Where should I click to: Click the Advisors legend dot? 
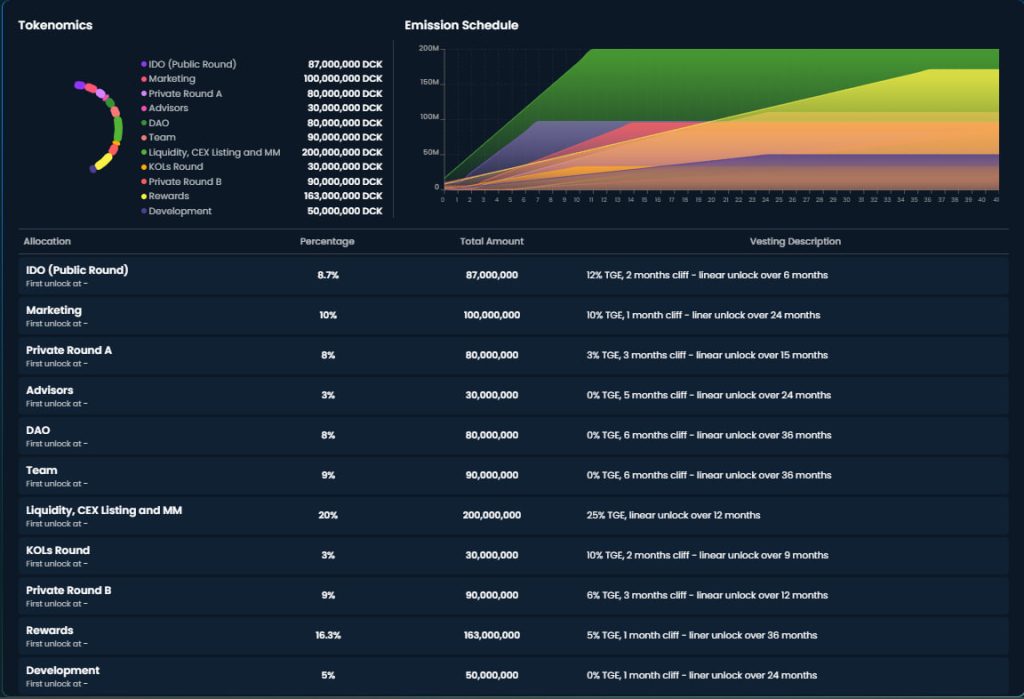coord(144,108)
